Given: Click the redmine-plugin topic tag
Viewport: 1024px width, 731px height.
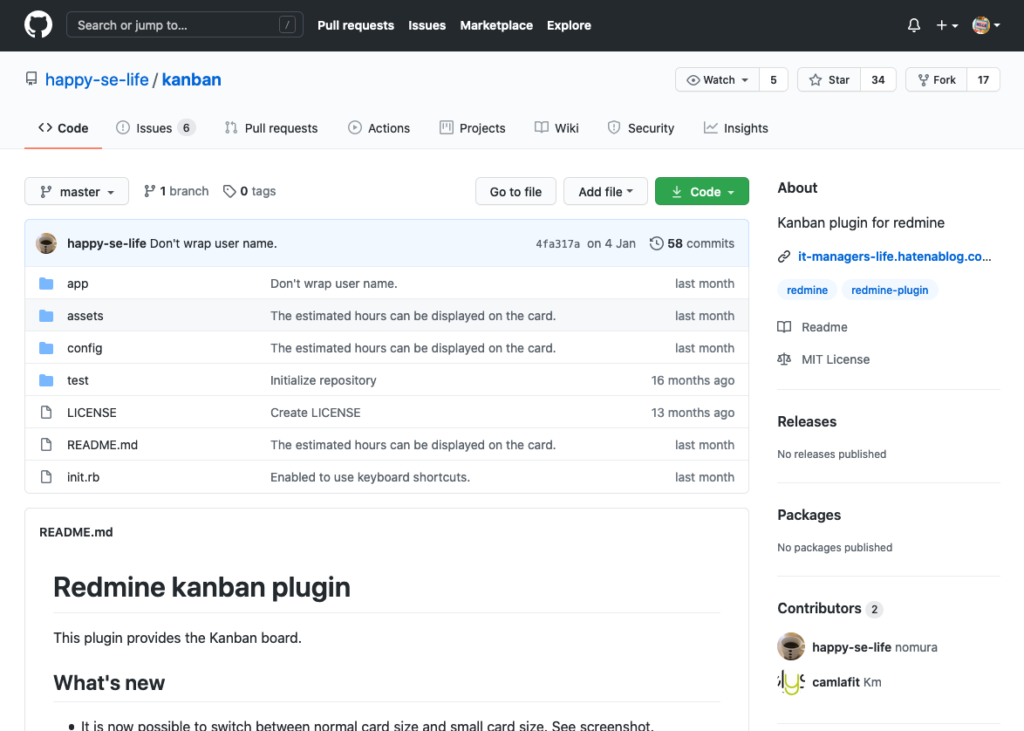Looking at the screenshot, I should click(889, 290).
